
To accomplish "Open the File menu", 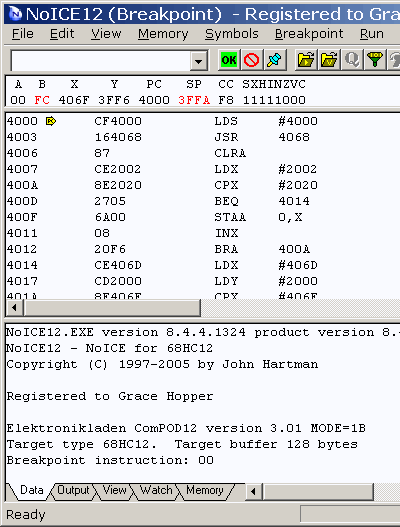I will [23, 34].
